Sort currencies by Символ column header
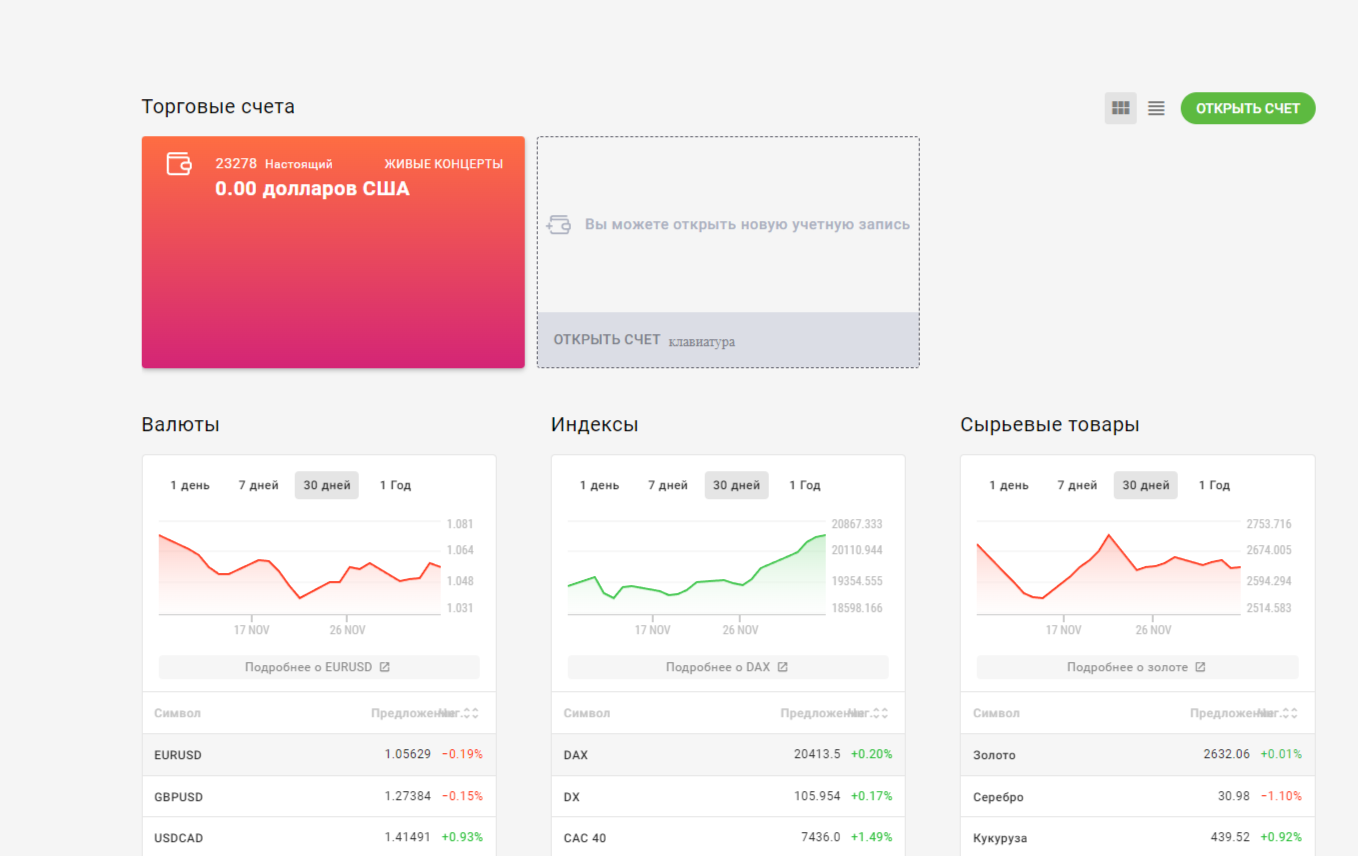1358x856 pixels. [x=177, y=713]
